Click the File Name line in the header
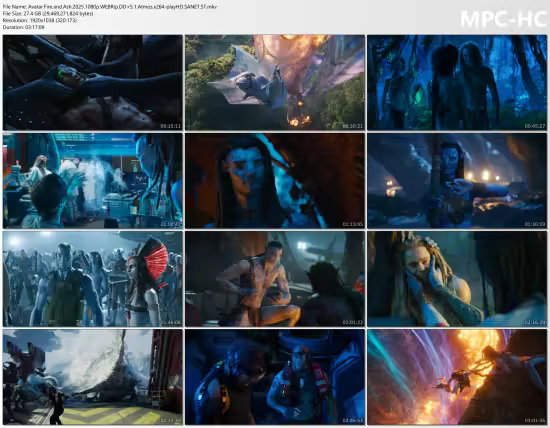This screenshot has width=550, height=428. (x=110, y=7)
